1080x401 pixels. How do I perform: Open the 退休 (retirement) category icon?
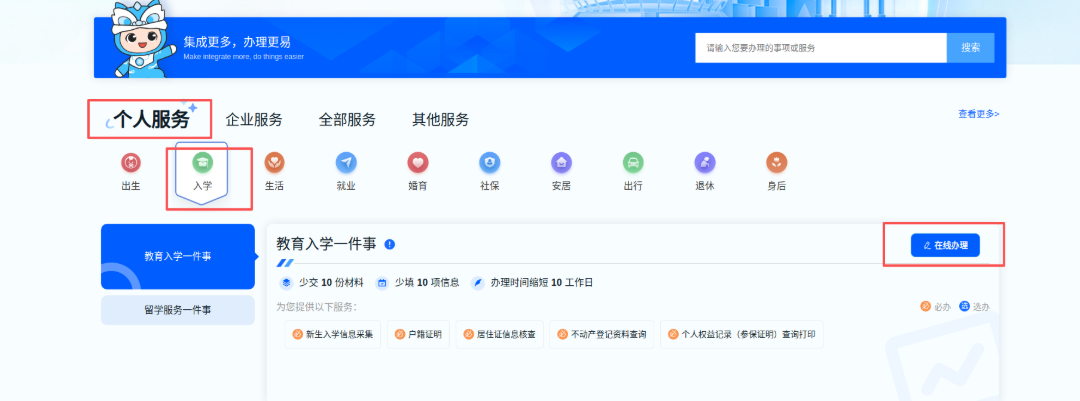pyautogui.click(x=705, y=163)
